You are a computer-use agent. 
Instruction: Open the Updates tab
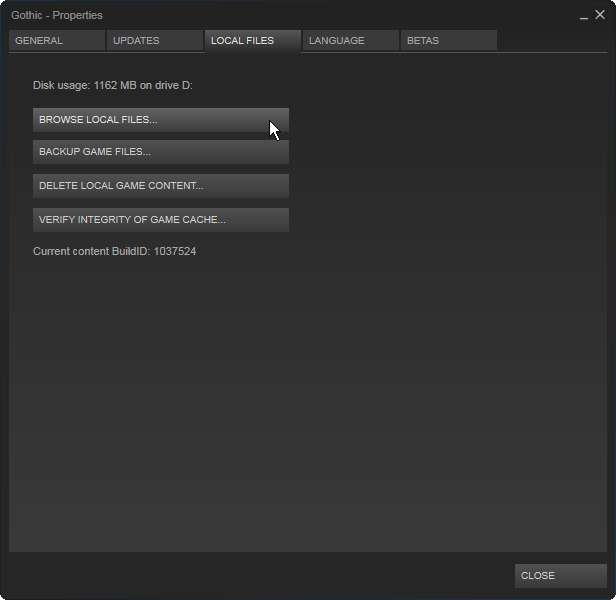coord(155,40)
